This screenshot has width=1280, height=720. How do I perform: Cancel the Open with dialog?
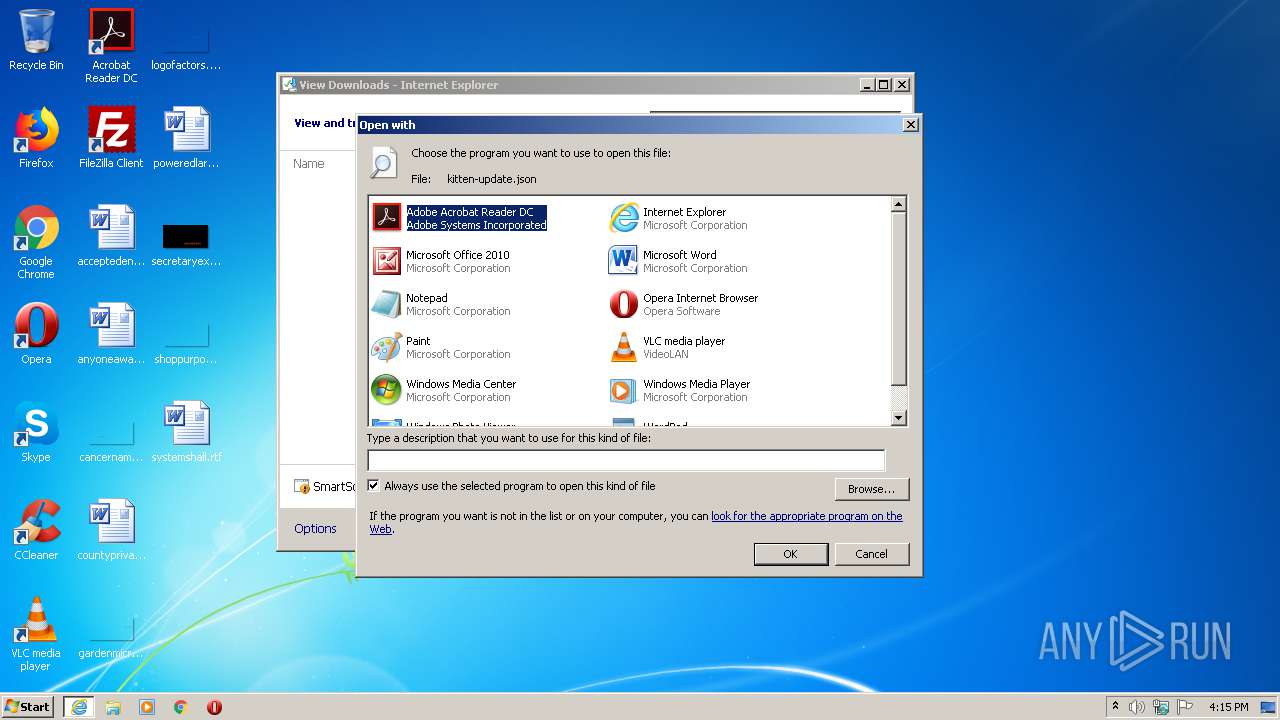click(x=871, y=554)
